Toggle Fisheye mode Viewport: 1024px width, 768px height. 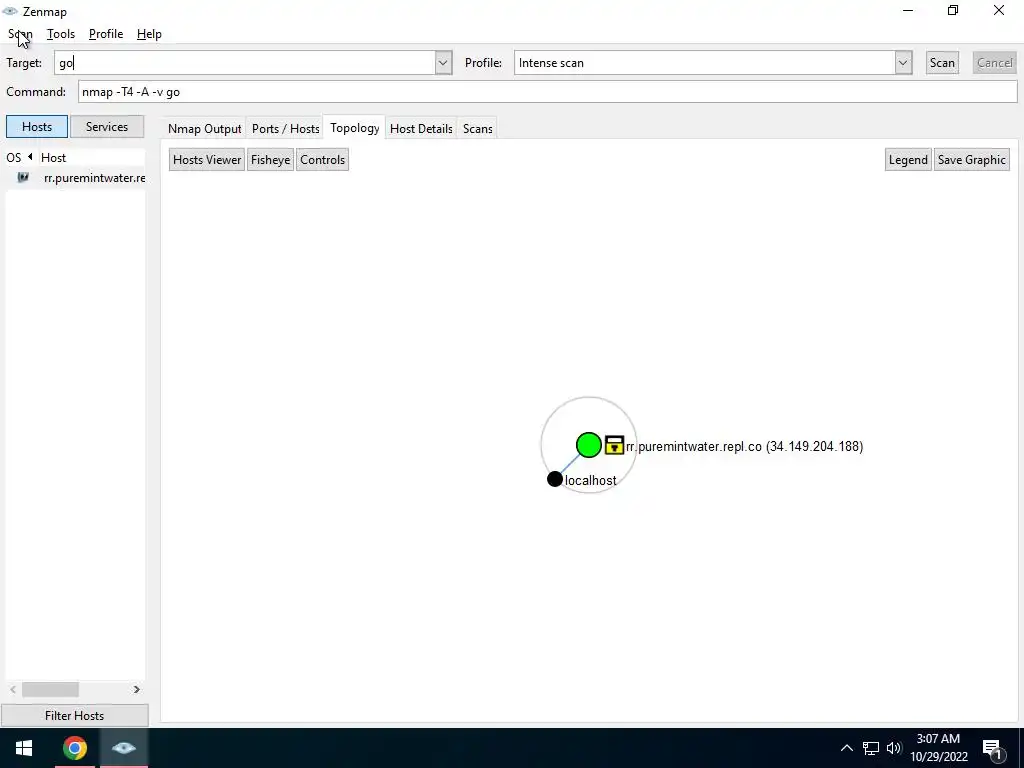coord(270,160)
